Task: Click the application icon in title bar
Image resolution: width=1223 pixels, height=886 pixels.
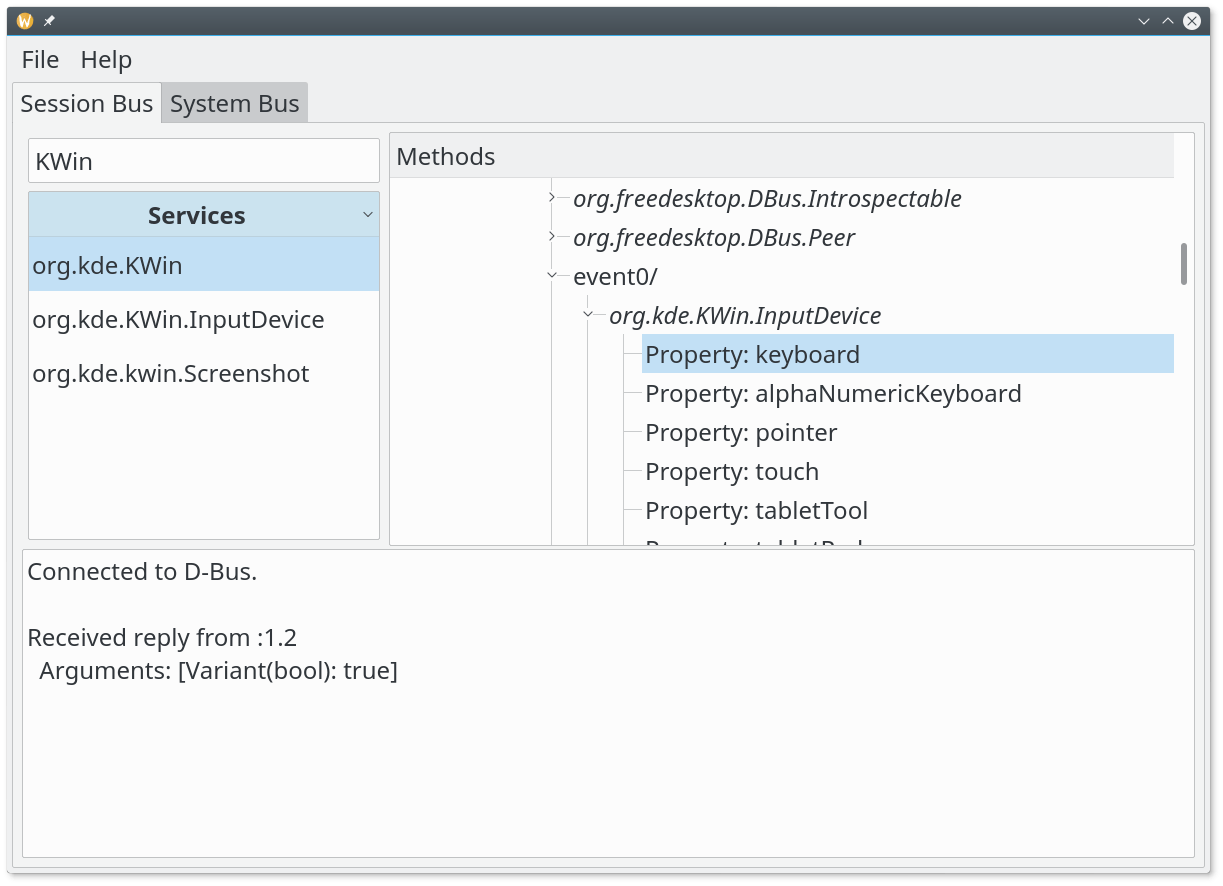Action: point(25,21)
